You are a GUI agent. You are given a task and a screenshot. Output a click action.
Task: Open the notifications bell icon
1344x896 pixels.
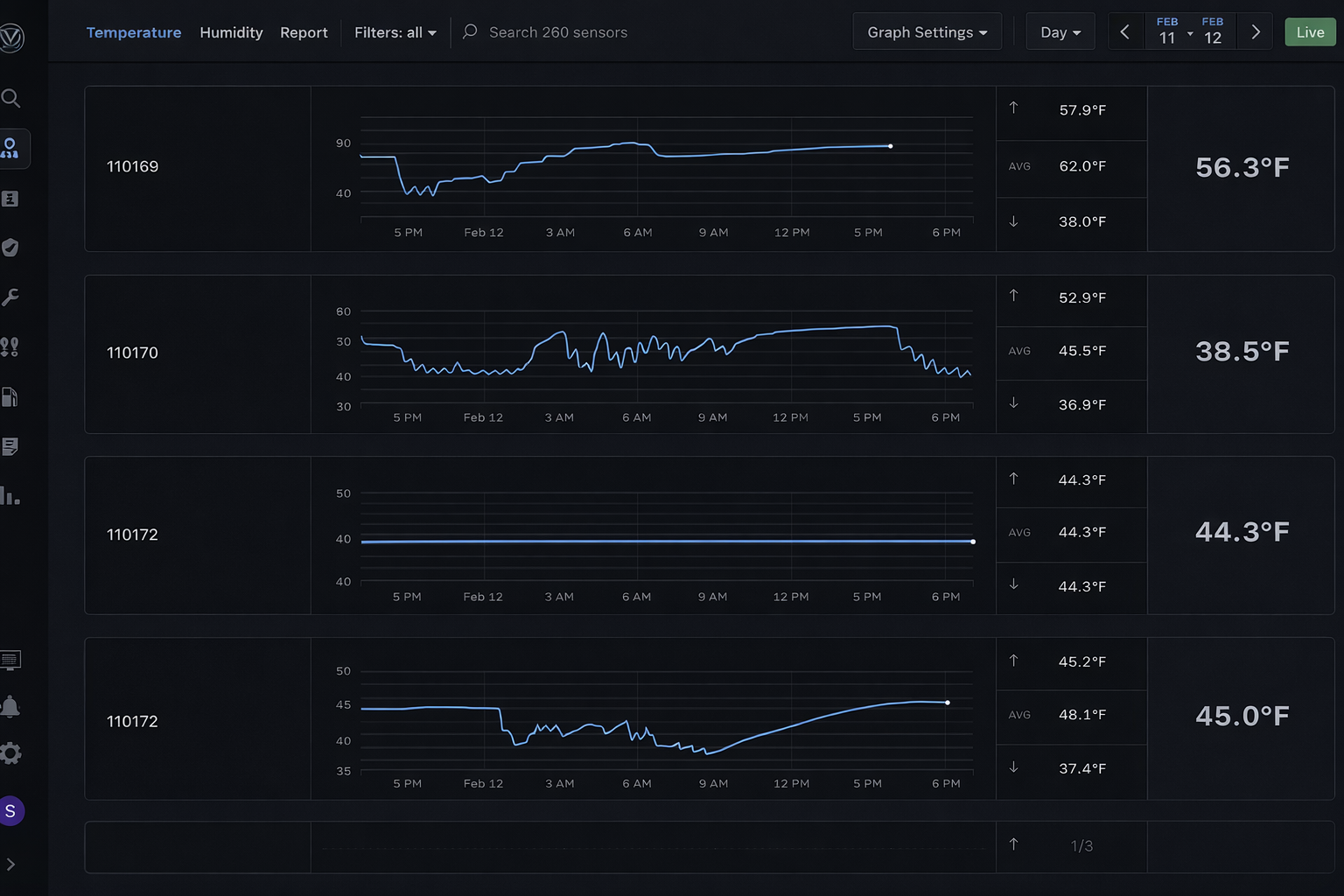10,706
